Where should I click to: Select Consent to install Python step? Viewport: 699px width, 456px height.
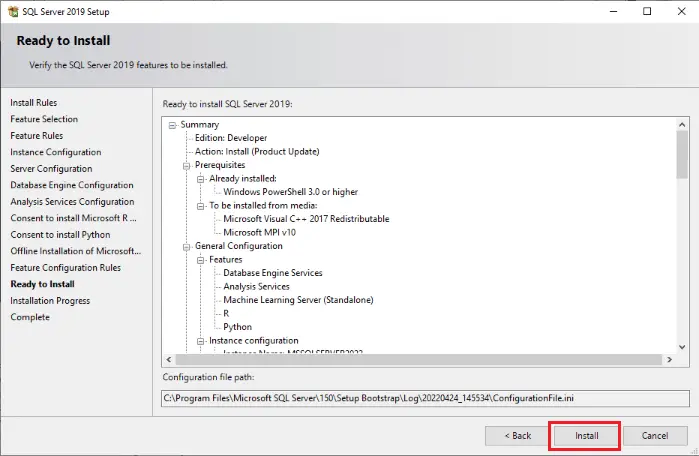coord(60,234)
